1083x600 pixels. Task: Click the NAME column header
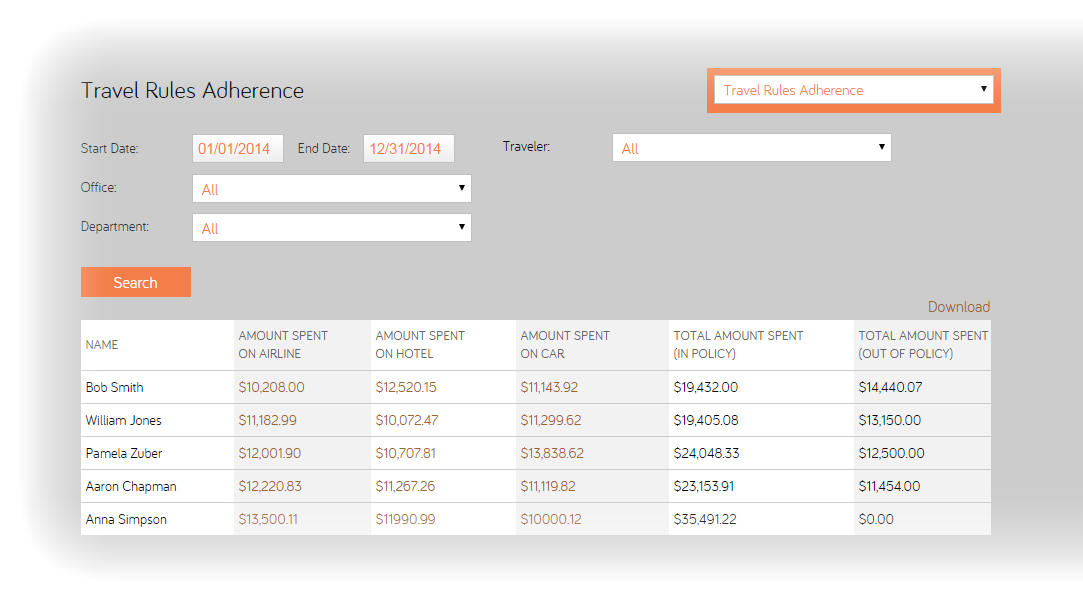point(102,345)
